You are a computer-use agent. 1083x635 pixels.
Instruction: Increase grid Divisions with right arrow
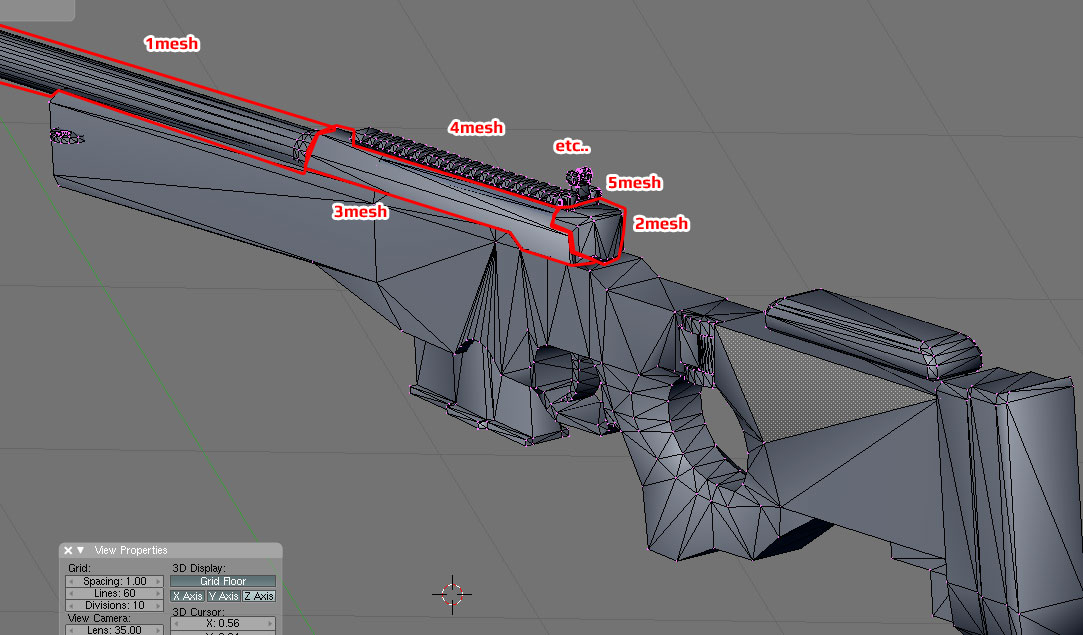[x=157, y=606]
